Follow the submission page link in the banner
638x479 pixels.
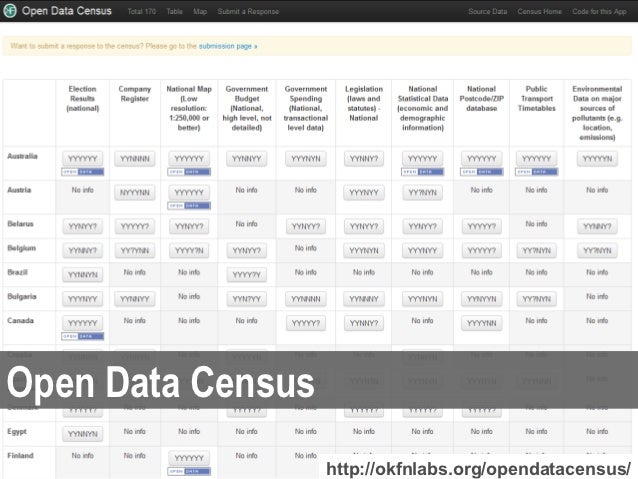pos(228,46)
